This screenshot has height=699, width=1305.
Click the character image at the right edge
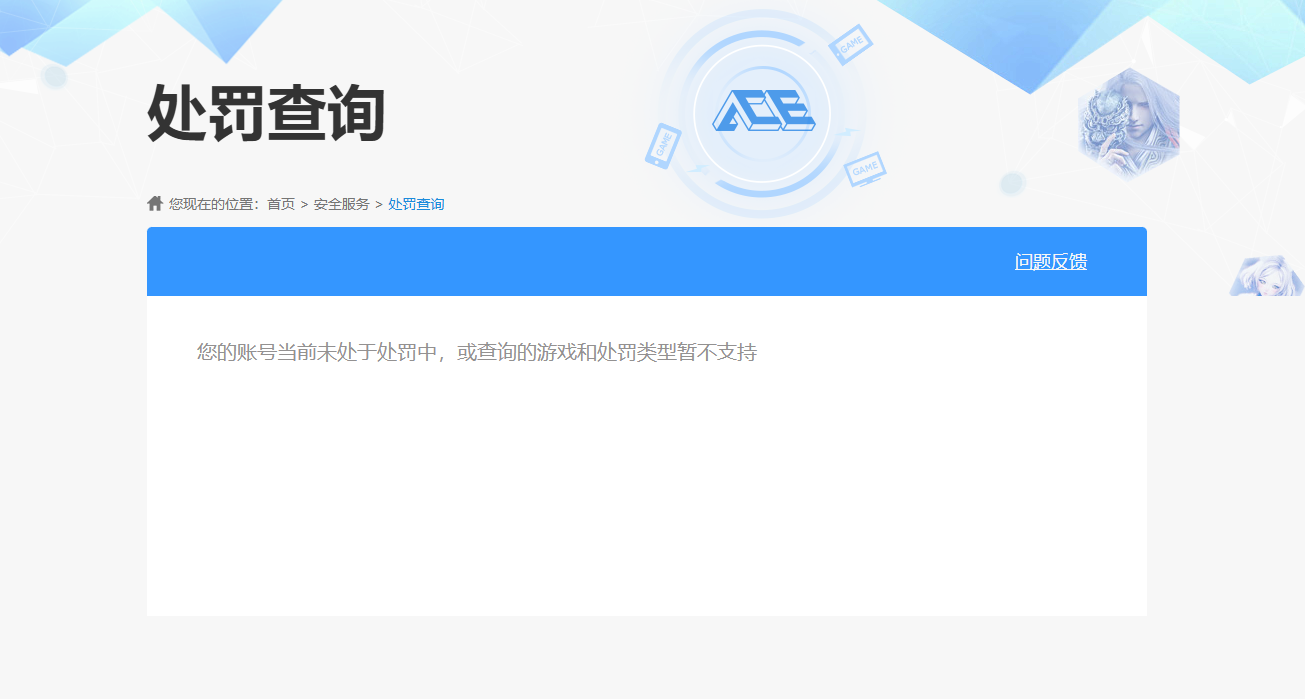tap(1265, 276)
